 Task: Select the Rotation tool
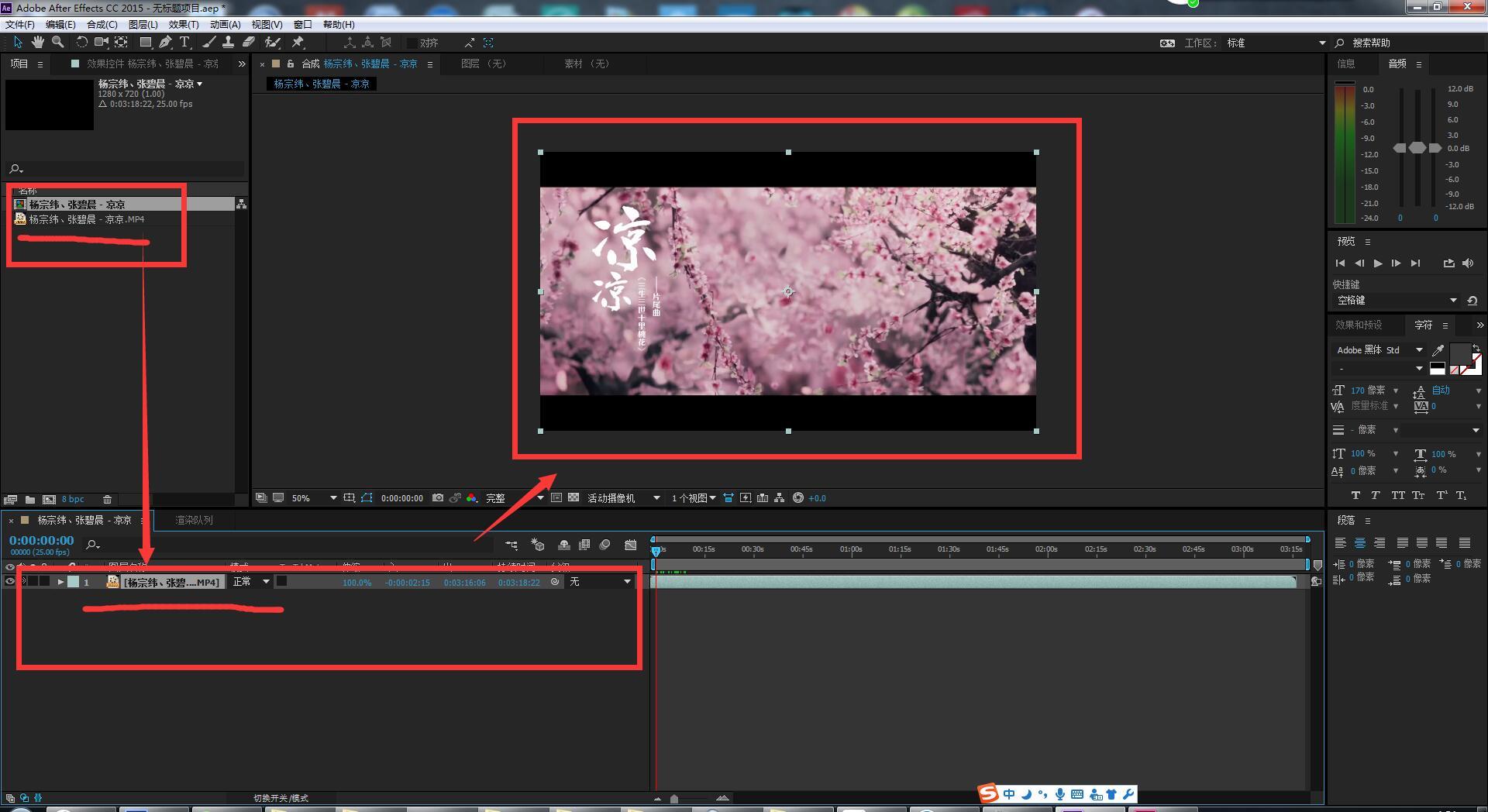tap(81, 43)
